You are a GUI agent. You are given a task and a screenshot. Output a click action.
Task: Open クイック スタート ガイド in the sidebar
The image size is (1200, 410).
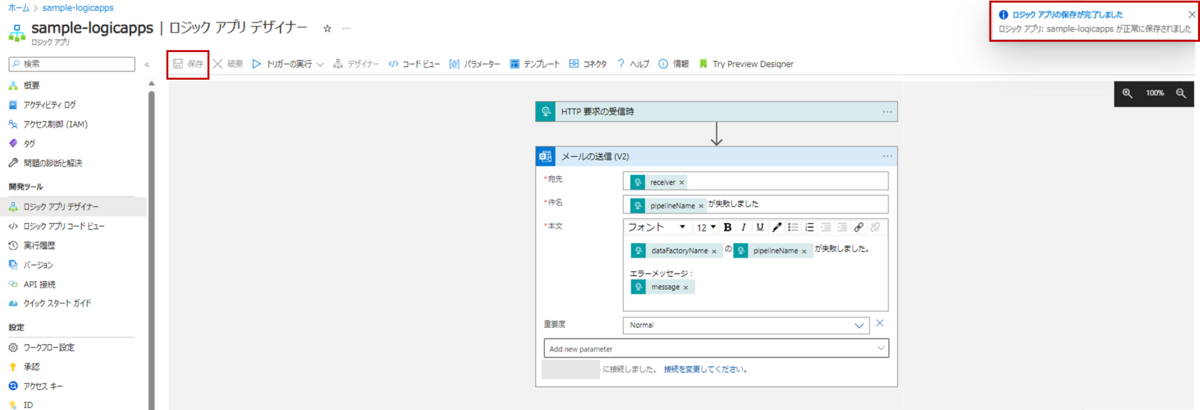point(50,303)
